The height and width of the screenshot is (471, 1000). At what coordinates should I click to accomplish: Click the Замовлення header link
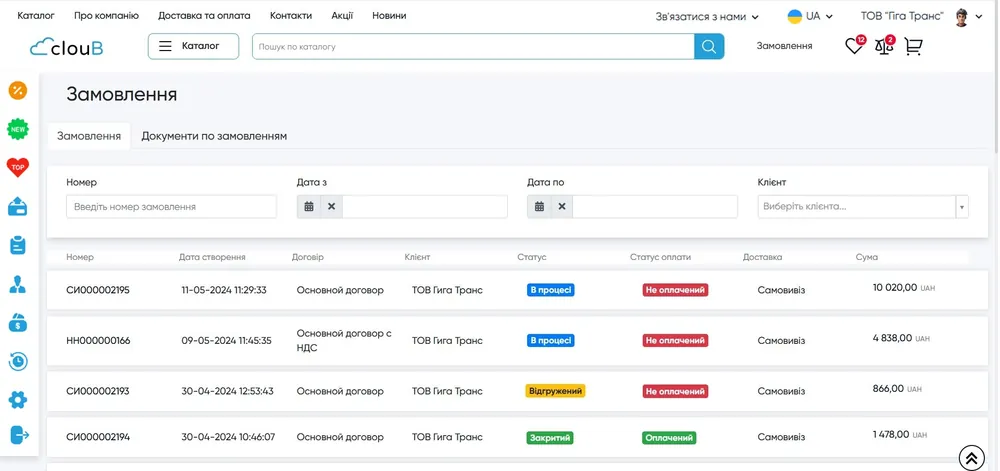point(784,46)
